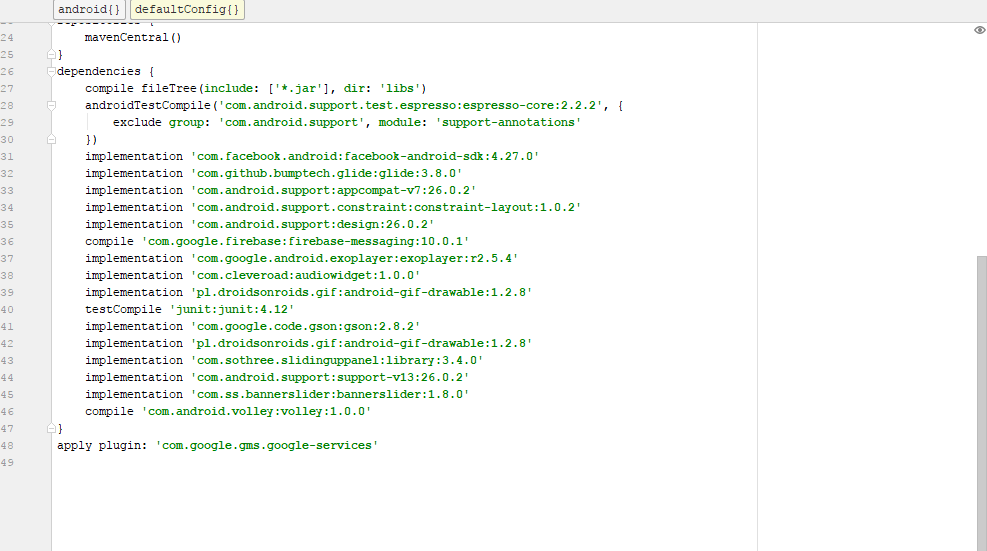The image size is (987, 551).
Task: Click the constraint-layout:1.0.2 dependency
Action: (385, 208)
